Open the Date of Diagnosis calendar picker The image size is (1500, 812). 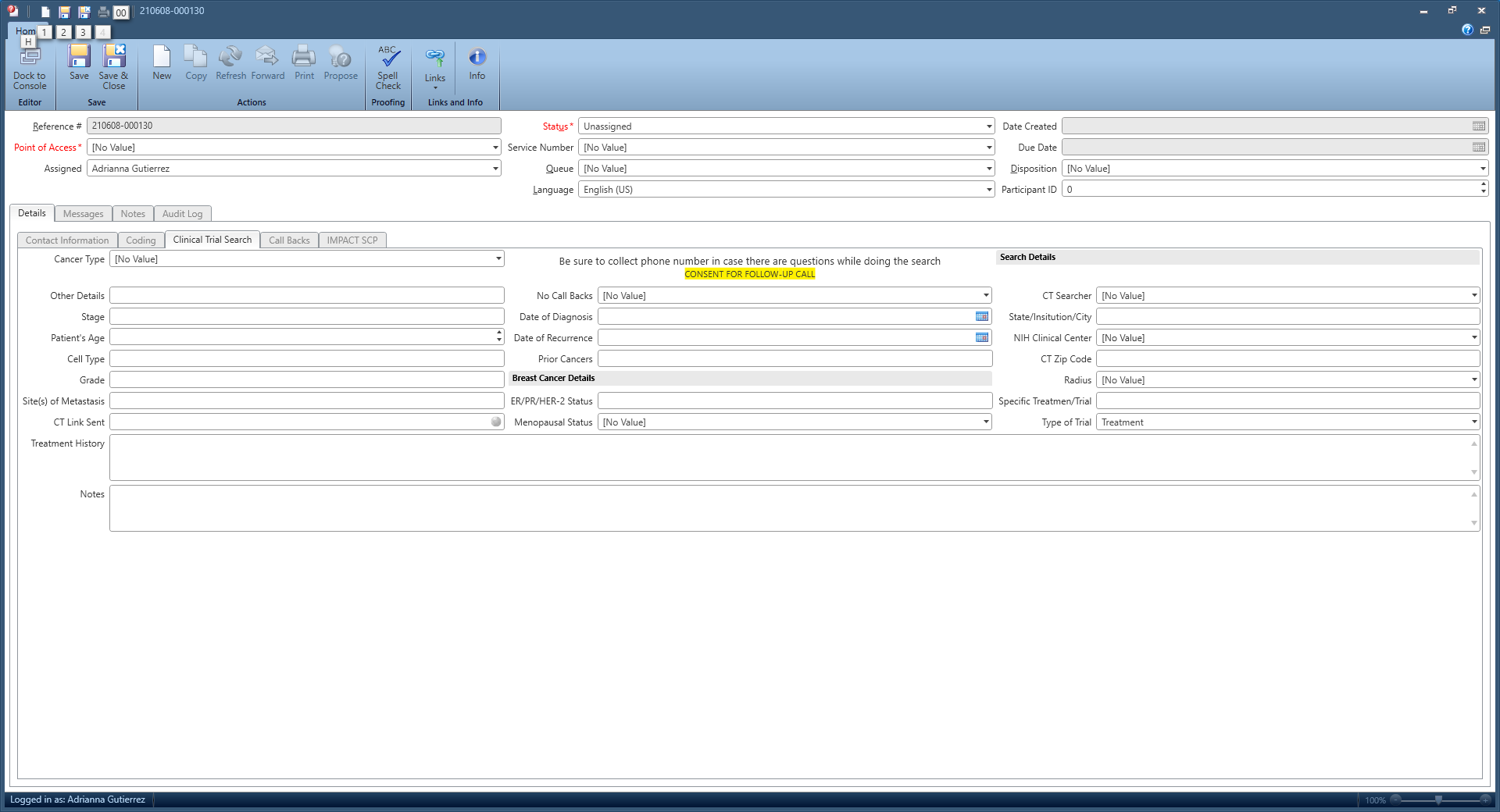(982, 317)
